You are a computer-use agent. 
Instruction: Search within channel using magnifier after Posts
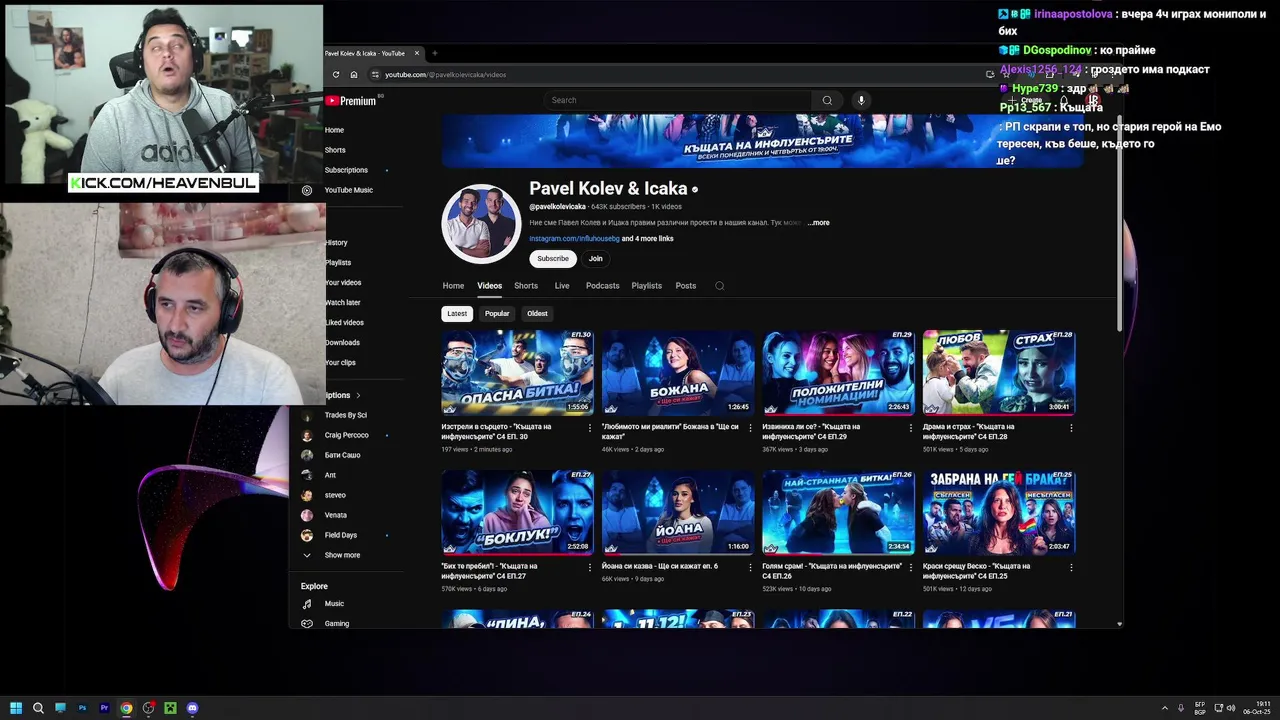(x=719, y=286)
